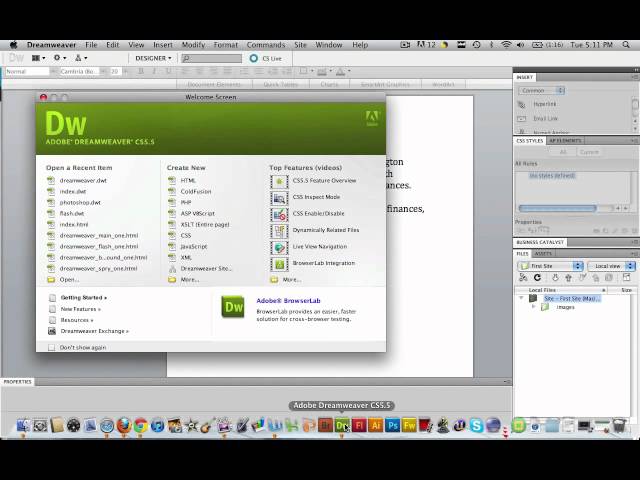Click the Check In files icon

click(596, 278)
